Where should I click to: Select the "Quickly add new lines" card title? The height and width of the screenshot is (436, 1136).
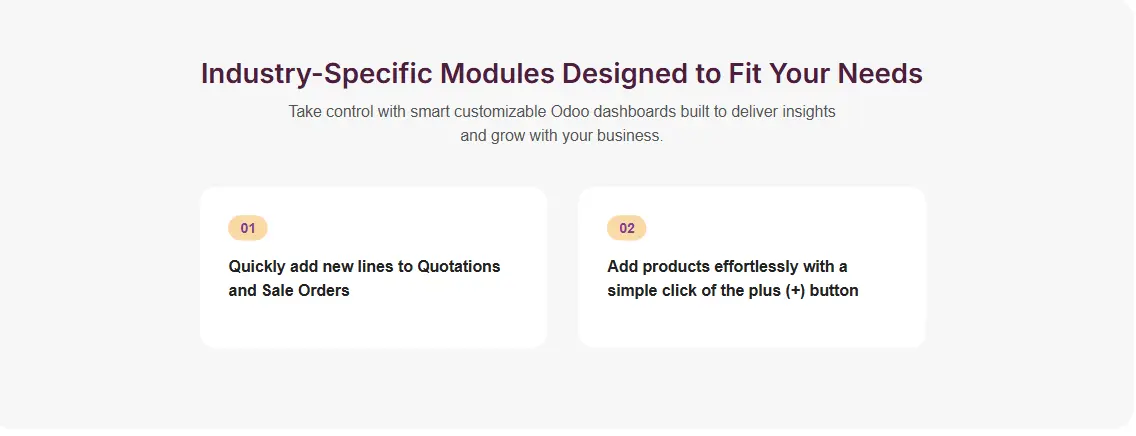364,278
